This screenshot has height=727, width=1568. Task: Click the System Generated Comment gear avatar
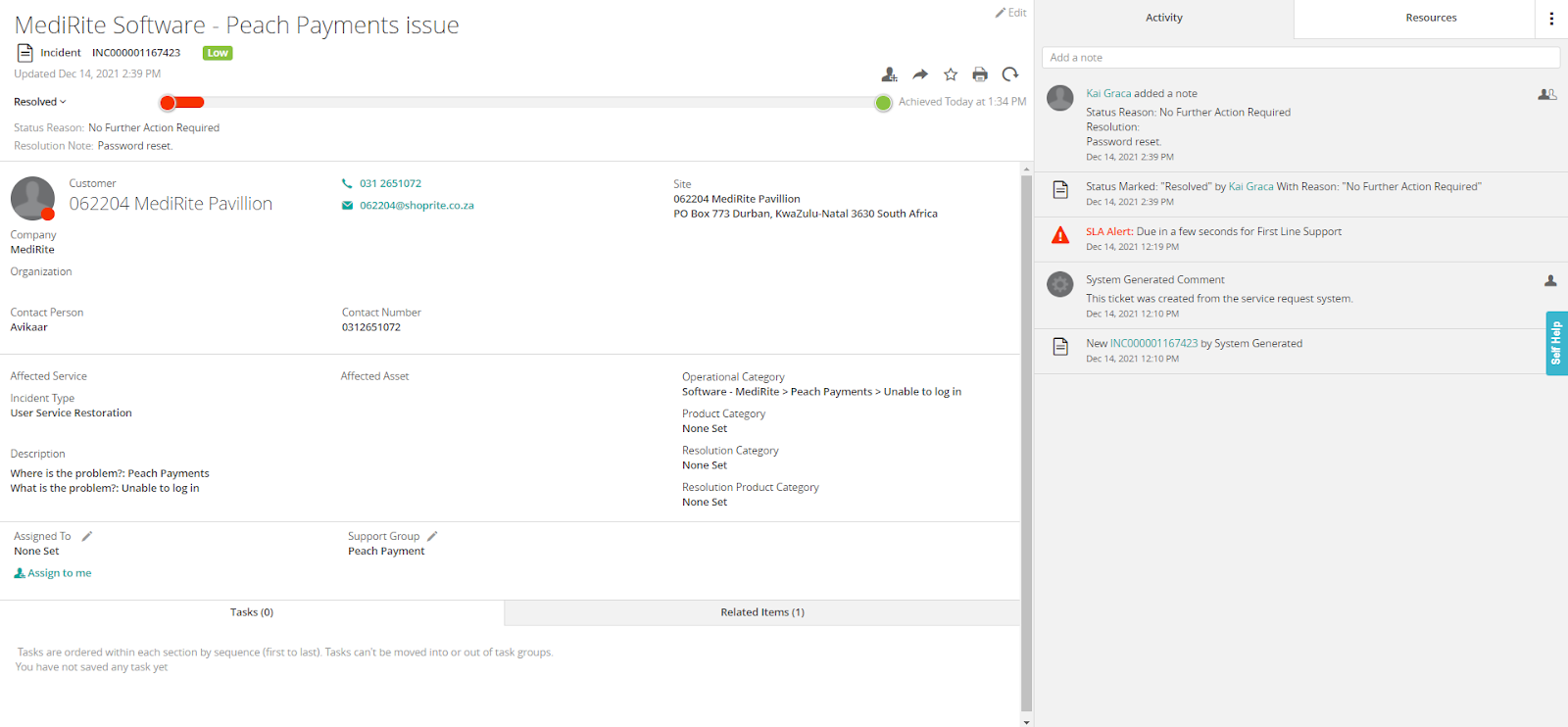coord(1060,284)
